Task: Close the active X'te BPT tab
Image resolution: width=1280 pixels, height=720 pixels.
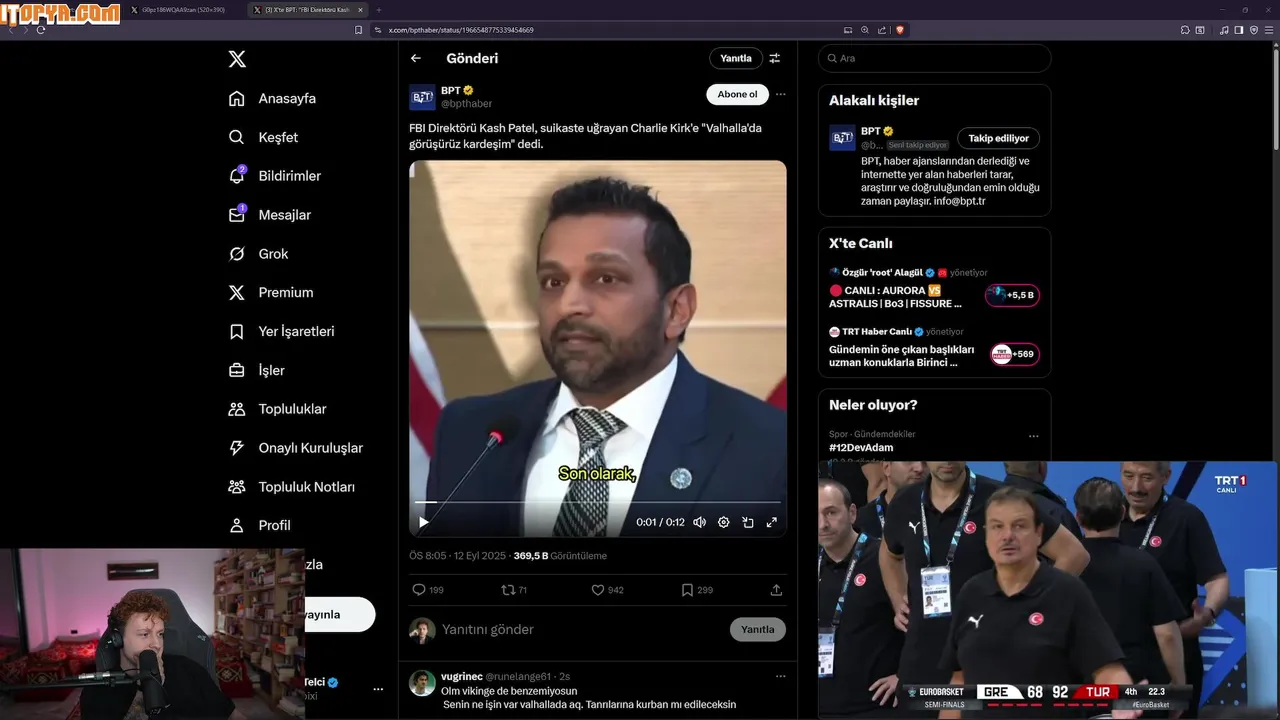Action: click(x=361, y=9)
